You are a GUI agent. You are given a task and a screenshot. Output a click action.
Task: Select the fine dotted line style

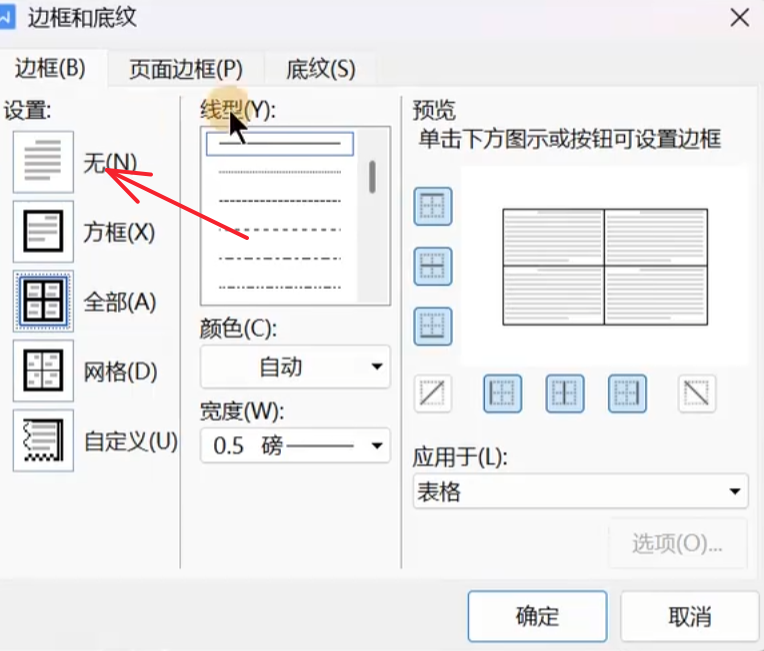tap(280, 172)
